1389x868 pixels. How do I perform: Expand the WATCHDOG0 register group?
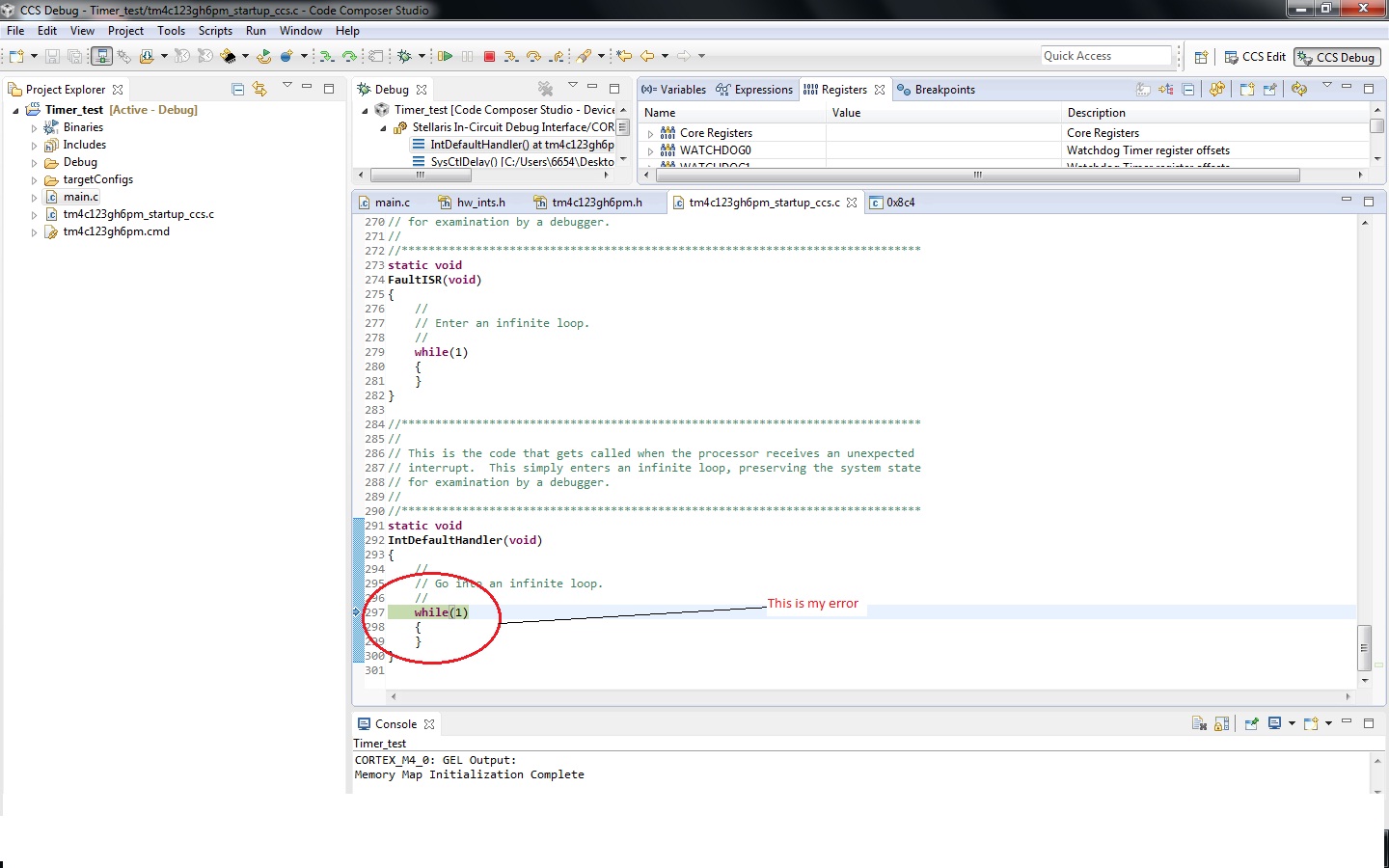click(650, 151)
